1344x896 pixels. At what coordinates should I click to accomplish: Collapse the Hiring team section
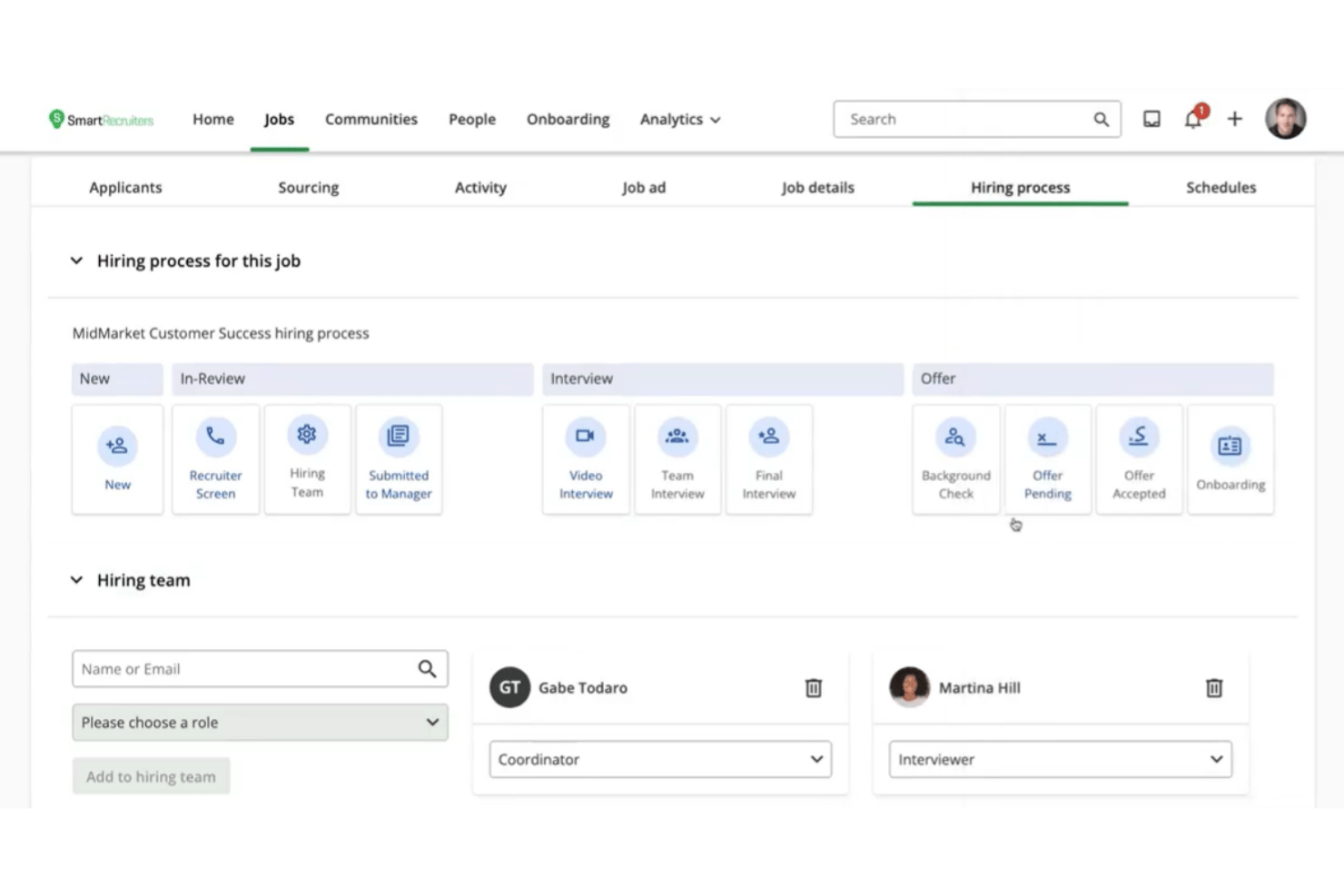tap(76, 580)
